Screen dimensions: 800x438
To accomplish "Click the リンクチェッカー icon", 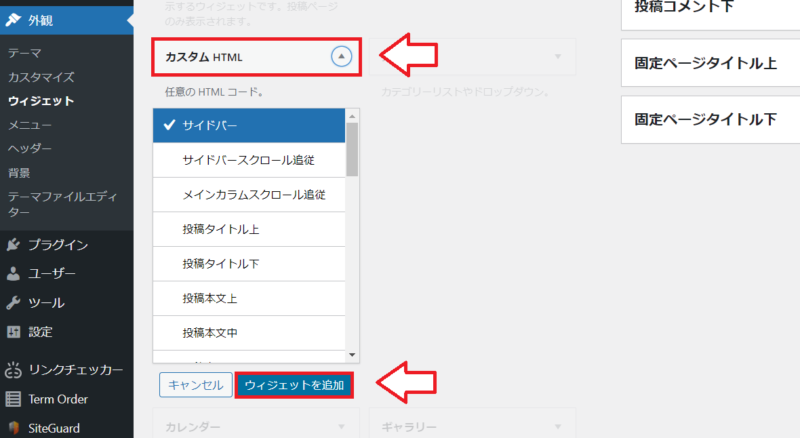I will [x=13, y=370].
